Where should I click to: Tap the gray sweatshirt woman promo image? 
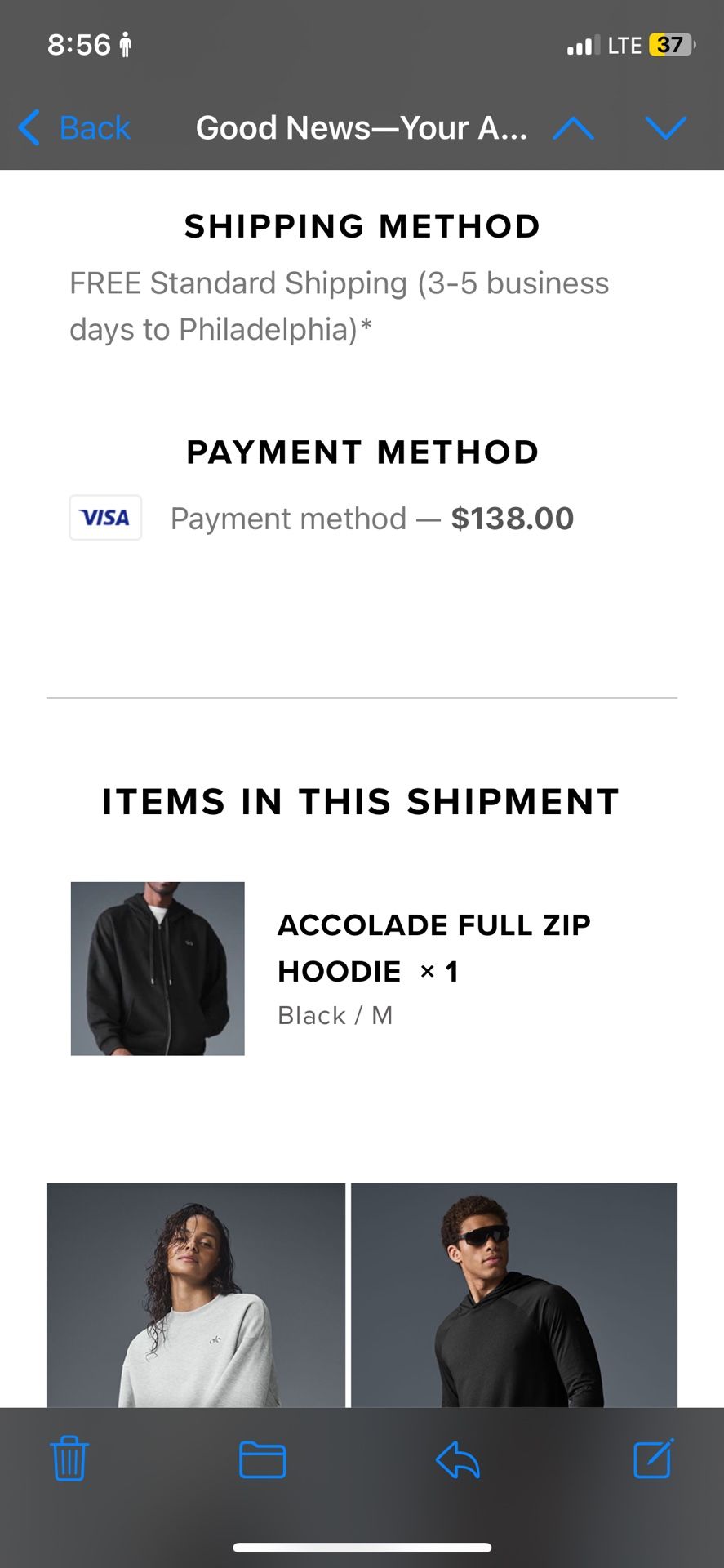[x=196, y=1295]
